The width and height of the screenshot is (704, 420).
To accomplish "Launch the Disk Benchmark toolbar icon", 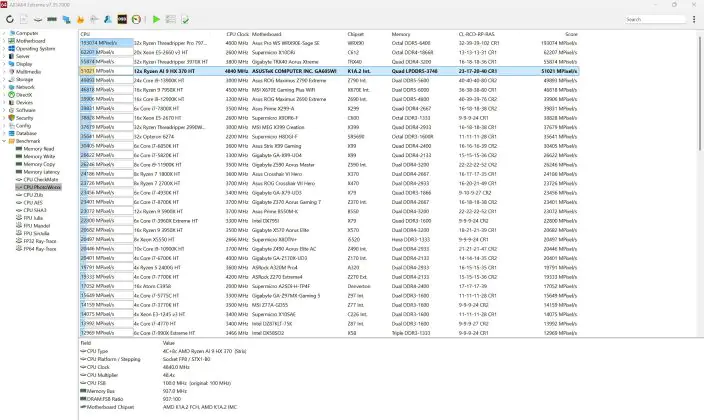I will pyautogui.click(x=38, y=19).
